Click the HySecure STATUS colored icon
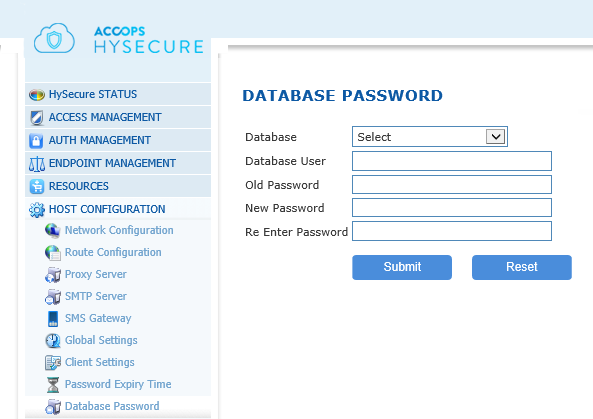 click(x=37, y=95)
